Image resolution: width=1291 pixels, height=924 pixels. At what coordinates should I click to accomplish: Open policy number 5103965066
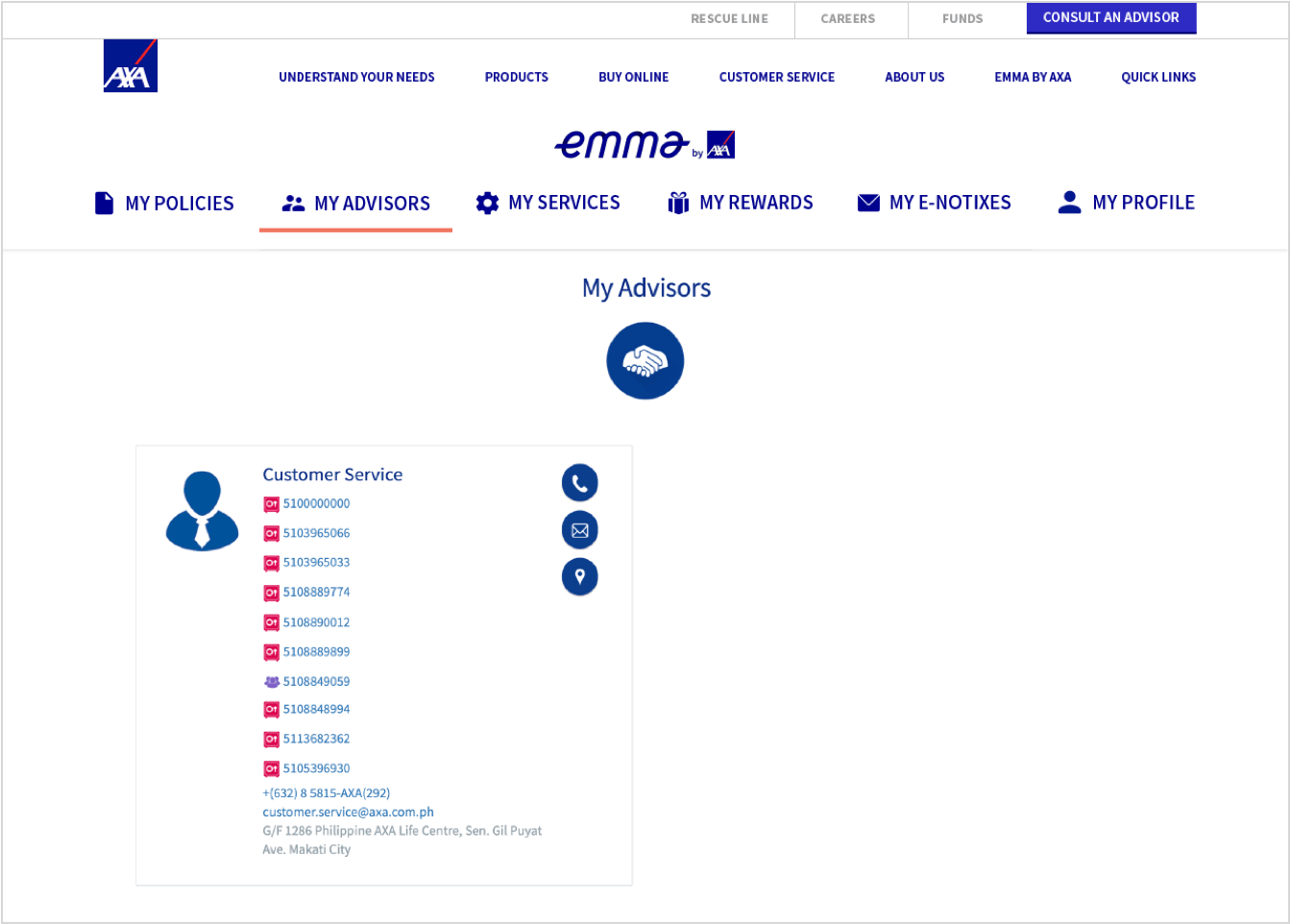tap(316, 533)
